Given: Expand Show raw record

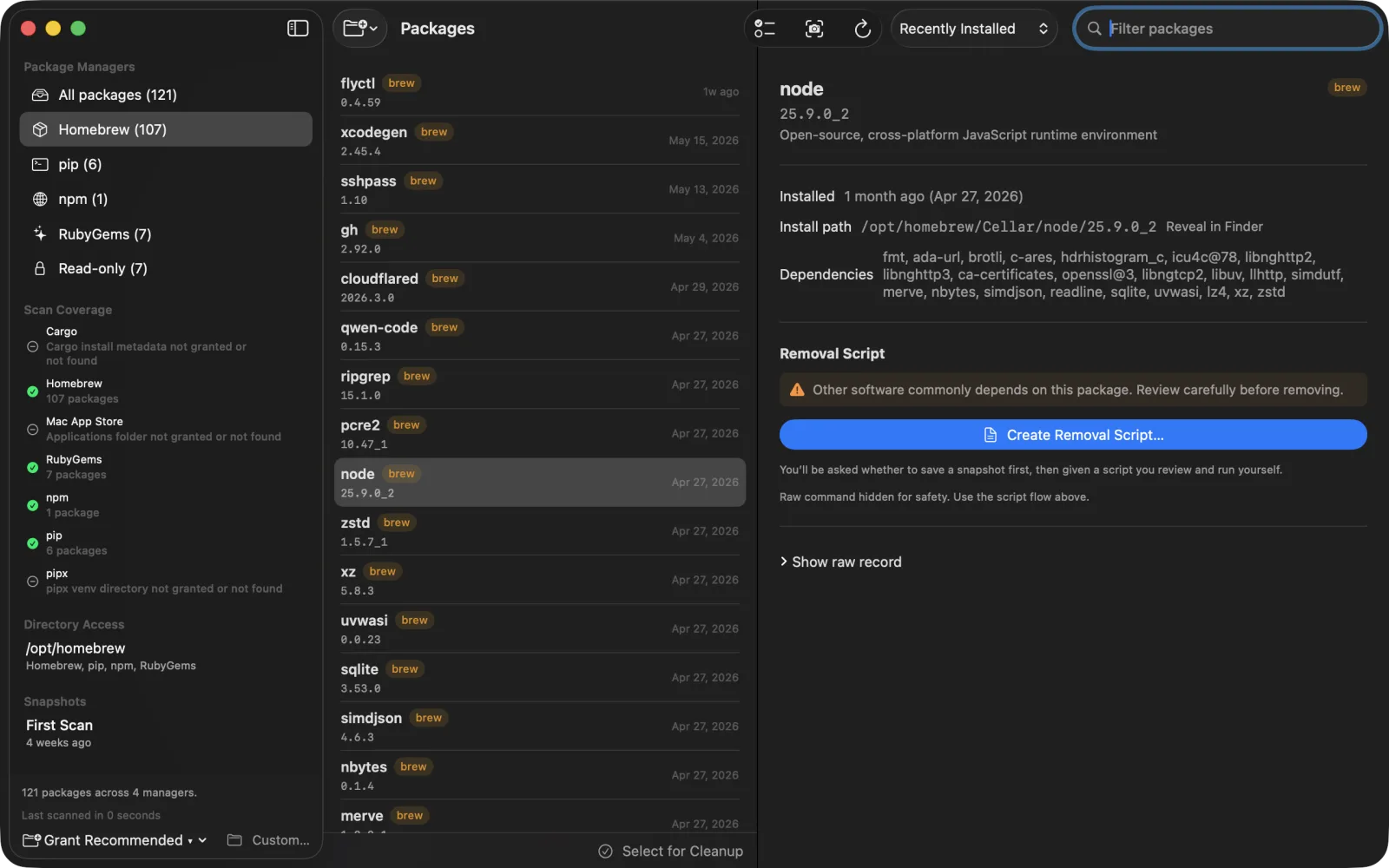Looking at the screenshot, I should tap(840, 562).
